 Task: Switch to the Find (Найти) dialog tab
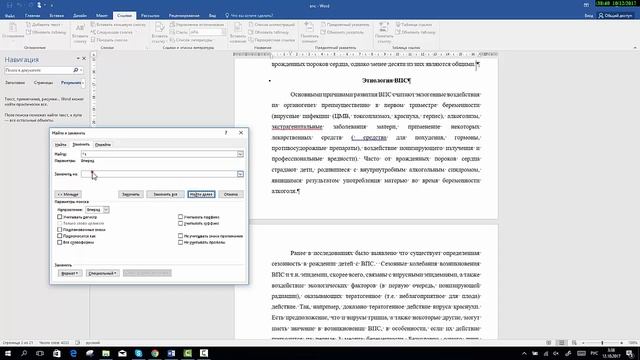pyautogui.click(x=60, y=144)
